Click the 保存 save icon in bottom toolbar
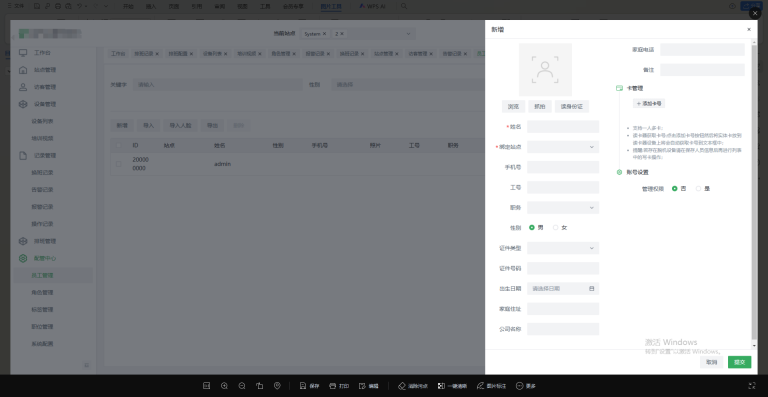 coord(303,386)
